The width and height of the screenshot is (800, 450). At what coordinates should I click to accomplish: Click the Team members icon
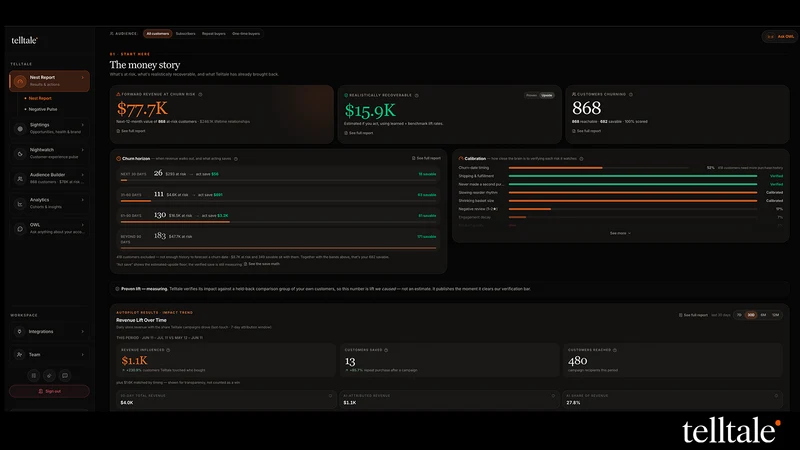tap(19, 355)
